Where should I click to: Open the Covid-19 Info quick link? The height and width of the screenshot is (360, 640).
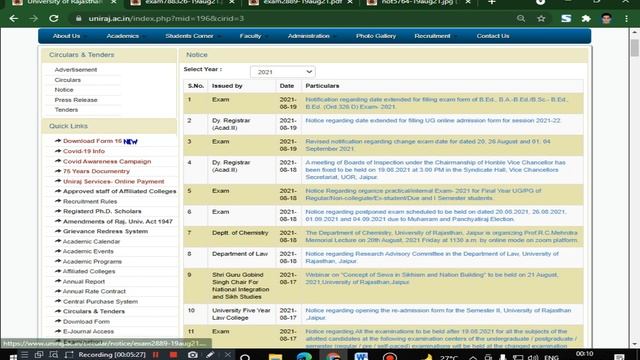click(84, 151)
